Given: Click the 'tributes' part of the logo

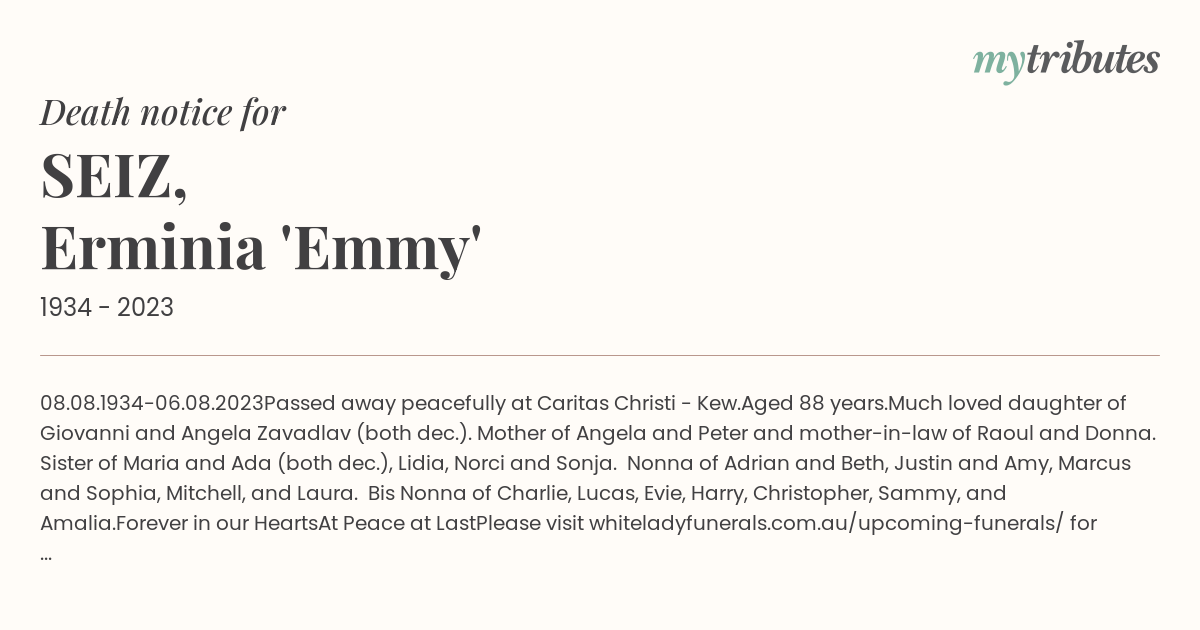Looking at the screenshot, I should tap(1092, 59).
